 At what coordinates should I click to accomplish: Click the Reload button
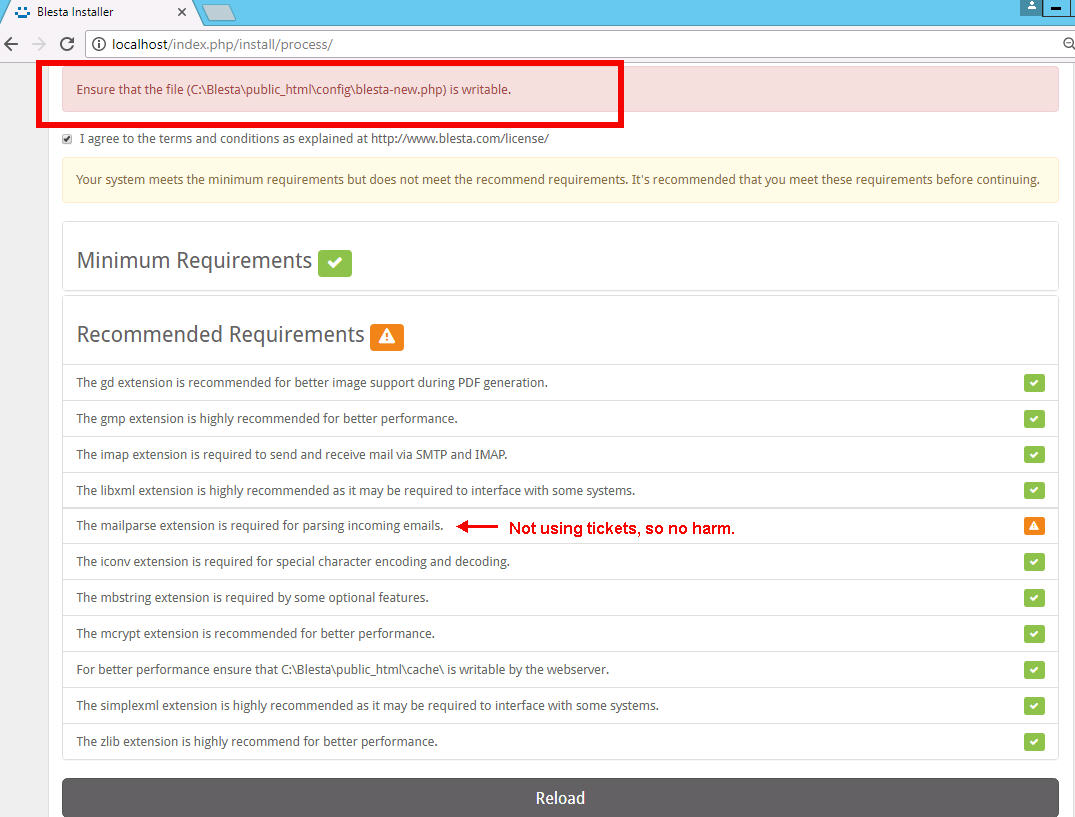click(x=560, y=798)
